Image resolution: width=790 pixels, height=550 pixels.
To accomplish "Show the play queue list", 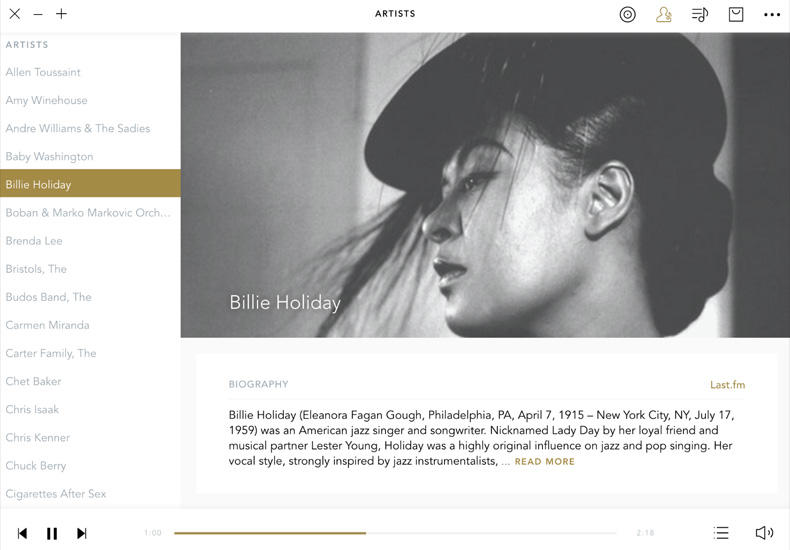I will 721,533.
